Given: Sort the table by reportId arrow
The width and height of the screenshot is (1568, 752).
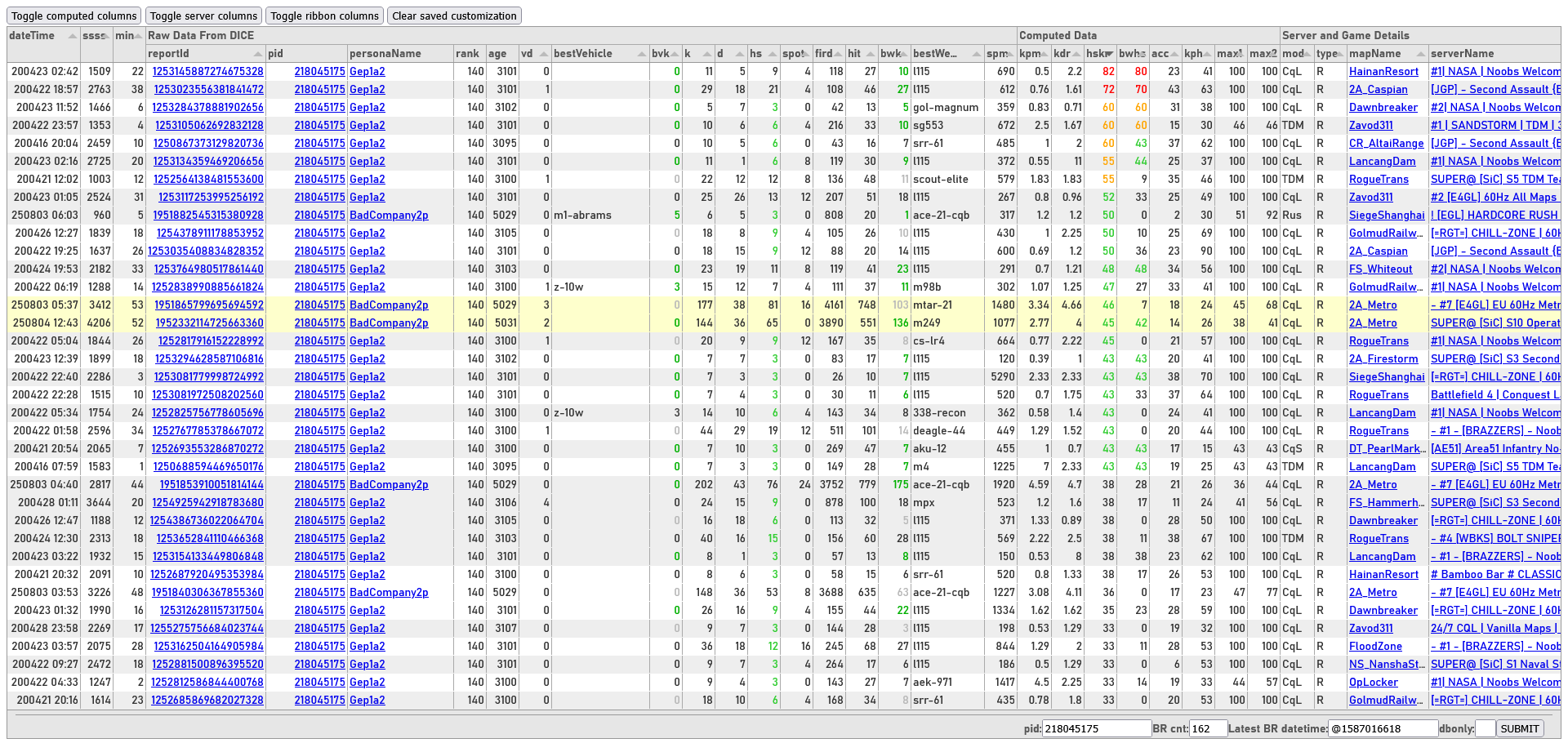Looking at the screenshot, I should pos(258,54).
